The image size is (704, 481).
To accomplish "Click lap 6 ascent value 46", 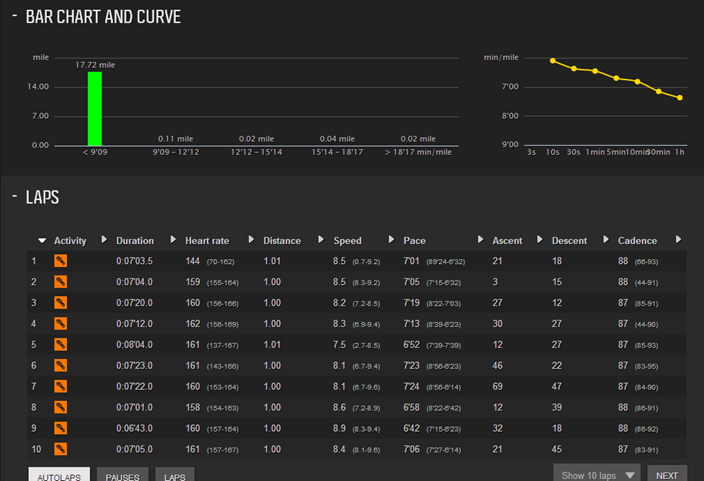I will tap(497, 366).
